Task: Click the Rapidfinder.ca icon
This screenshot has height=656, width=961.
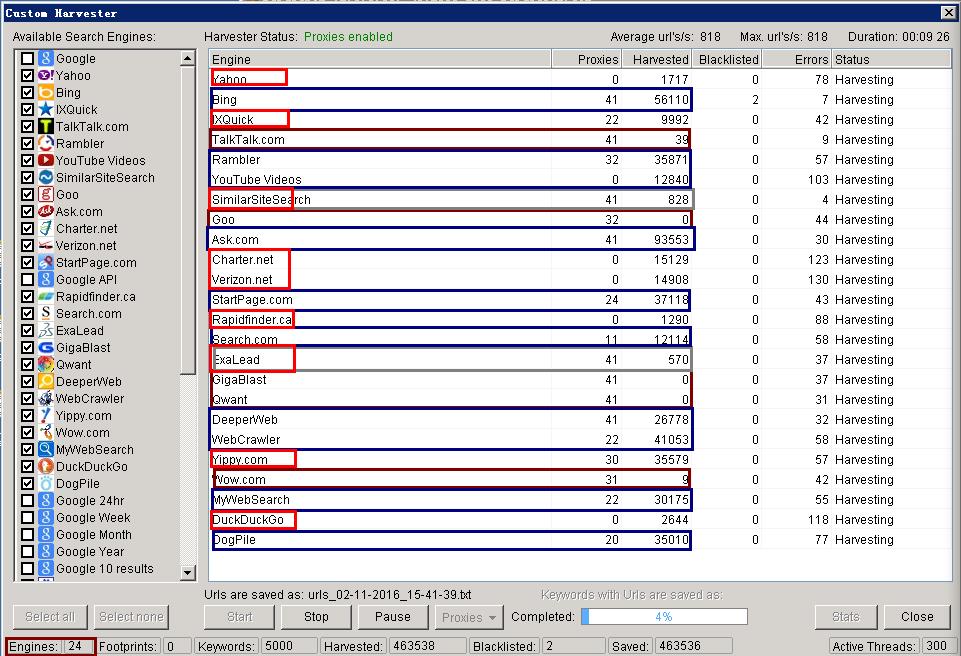Action: (45, 296)
